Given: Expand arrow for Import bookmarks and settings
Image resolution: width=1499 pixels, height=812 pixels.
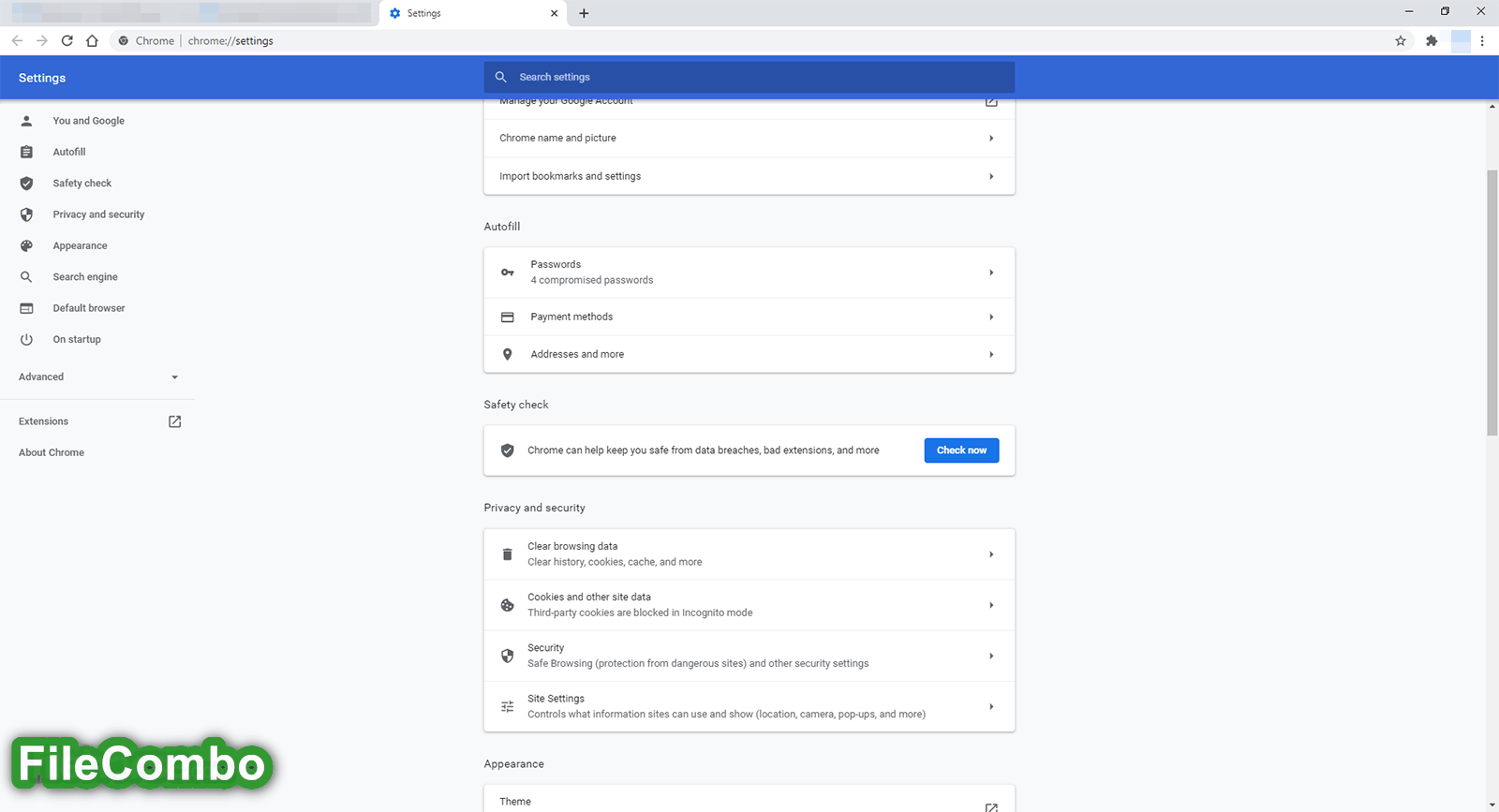Looking at the screenshot, I should (991, 176).
